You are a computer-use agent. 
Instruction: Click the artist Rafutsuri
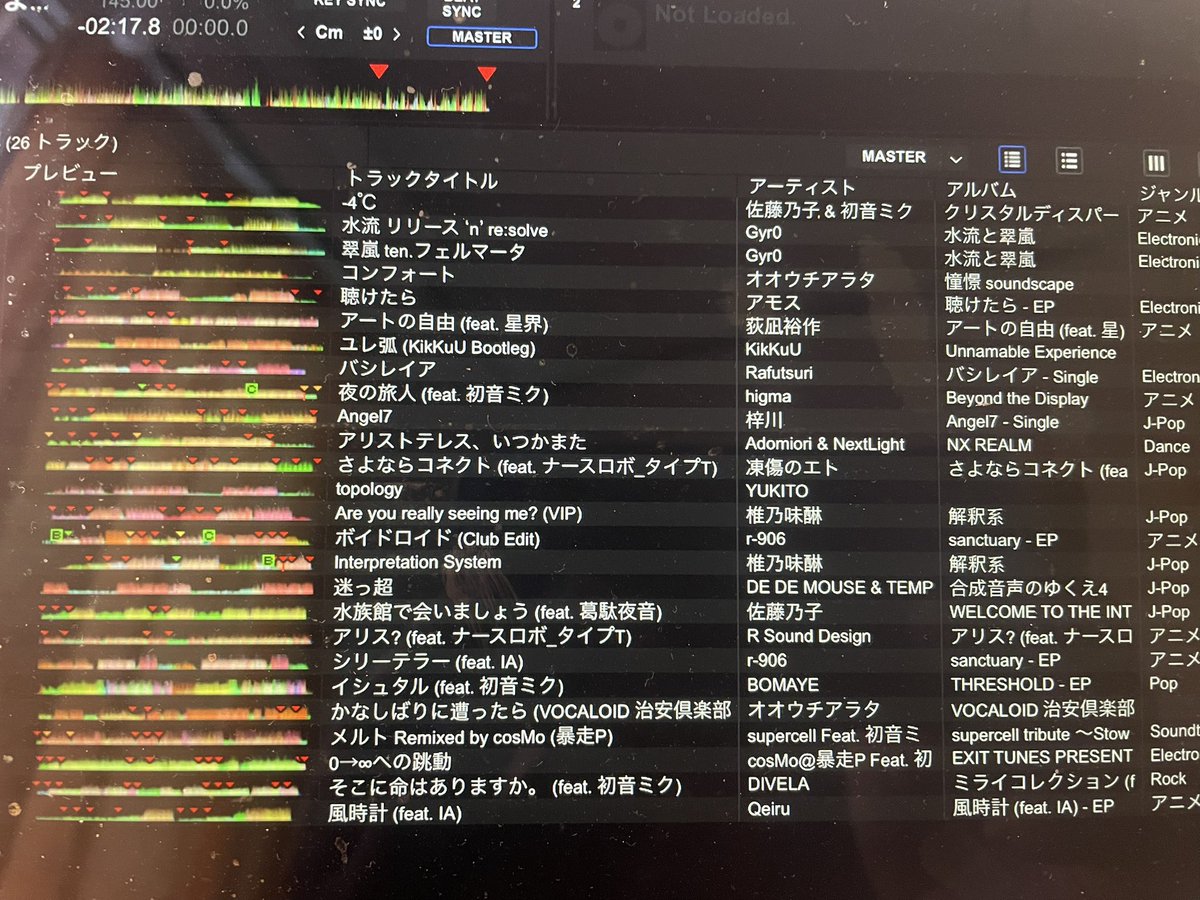pos(779,373)
